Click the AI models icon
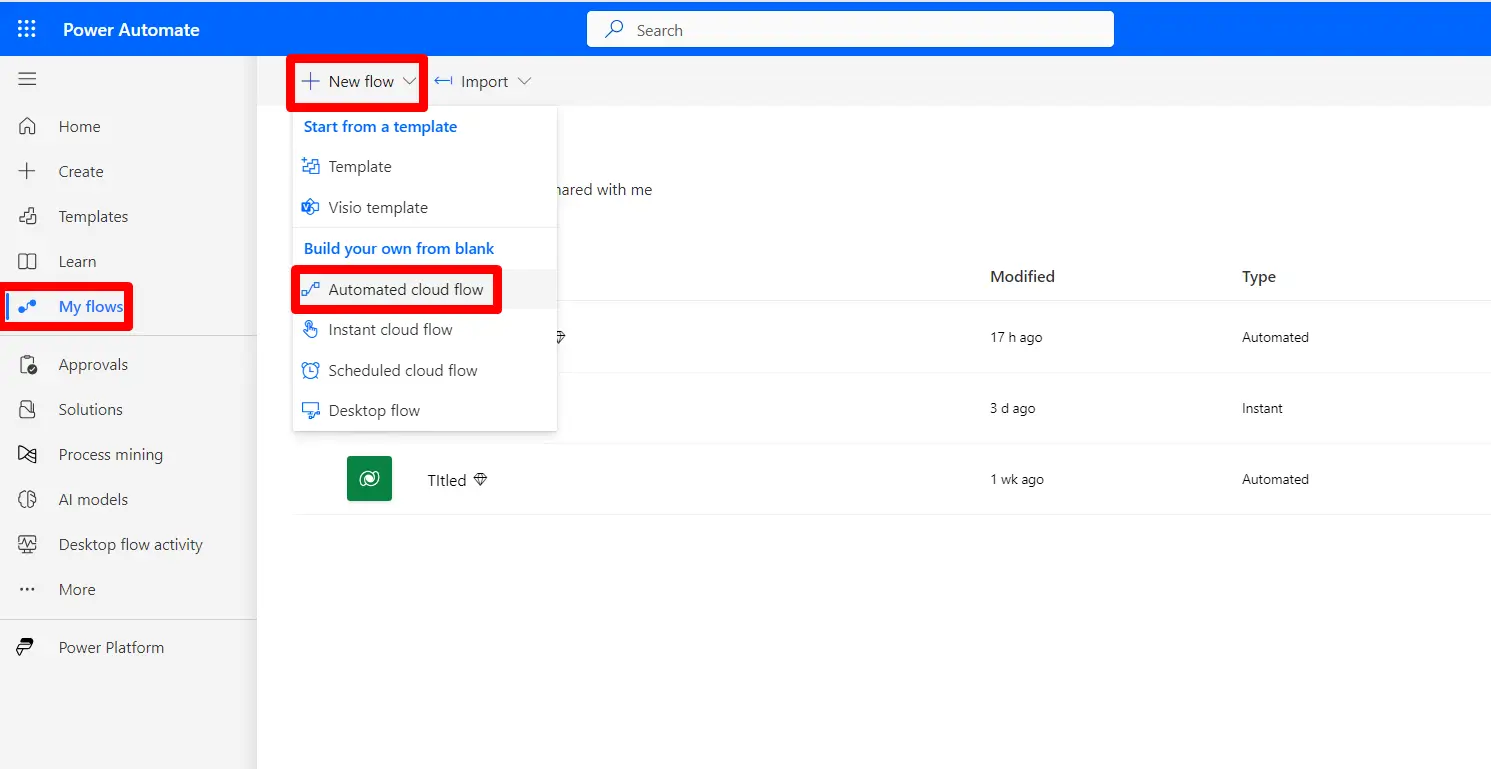The image size is (1491, 769). (28, 499)
